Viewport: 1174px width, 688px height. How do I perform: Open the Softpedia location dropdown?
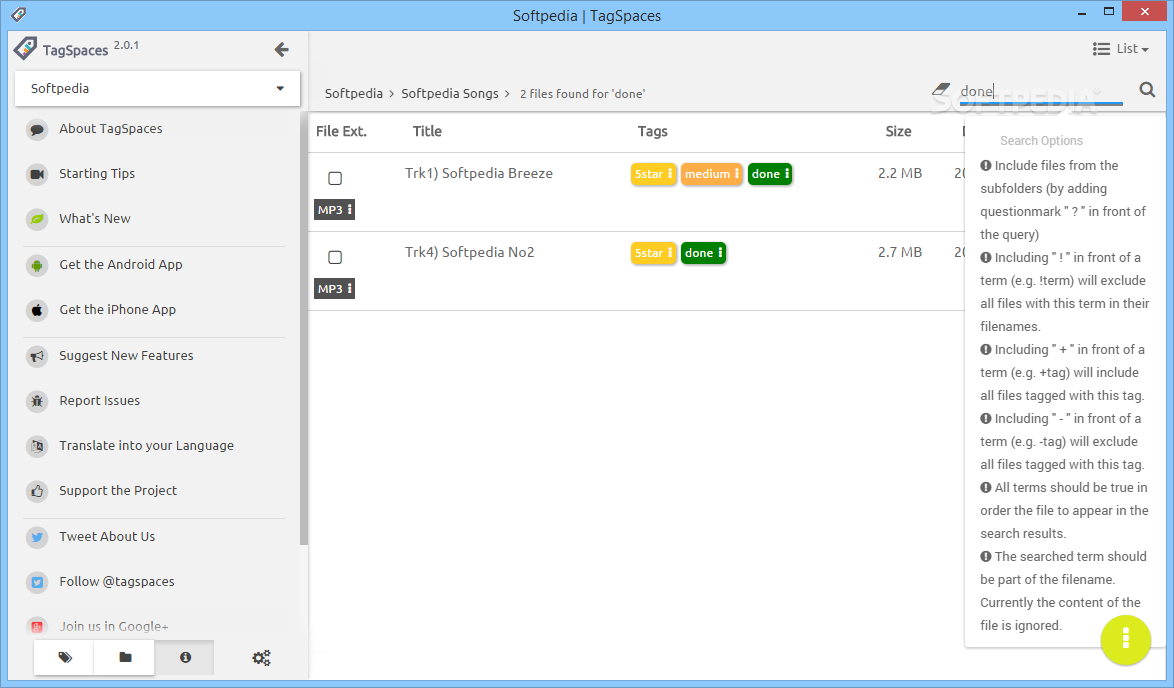pyautogui.click(x=157, y=88)
